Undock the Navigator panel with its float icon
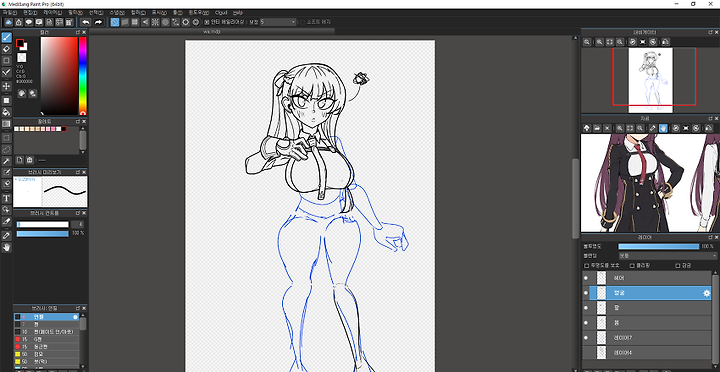This screenshot has height=372, width=720. [710, 32]
